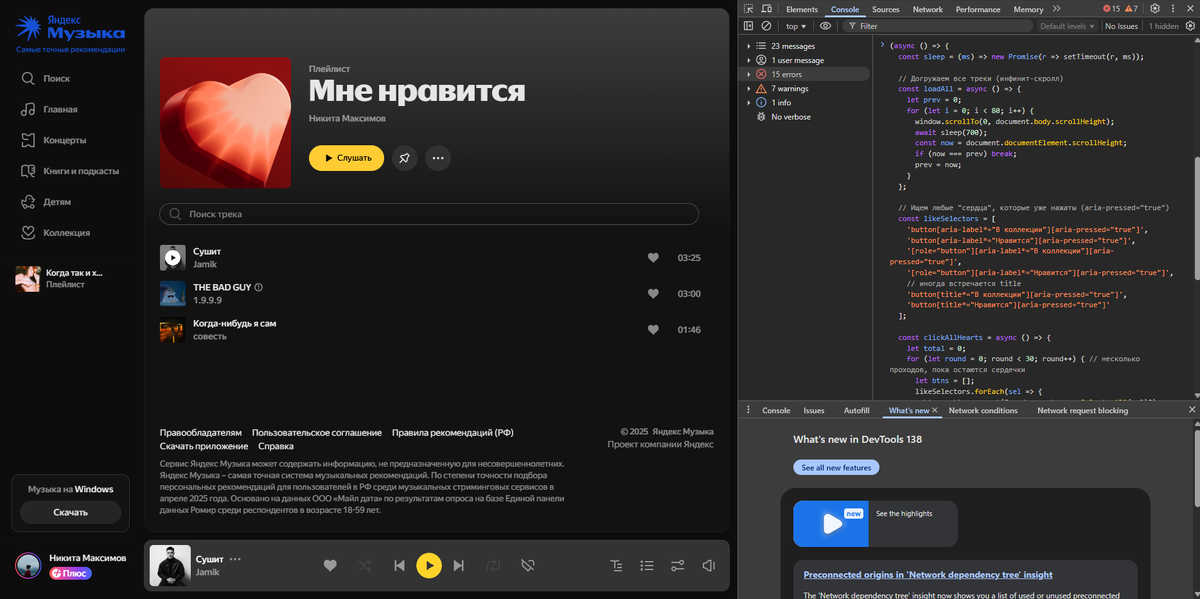Viewport: 1200px width, 599px height.
Task: Open Поиск in the left sidebar
Action: click(45, 78)
